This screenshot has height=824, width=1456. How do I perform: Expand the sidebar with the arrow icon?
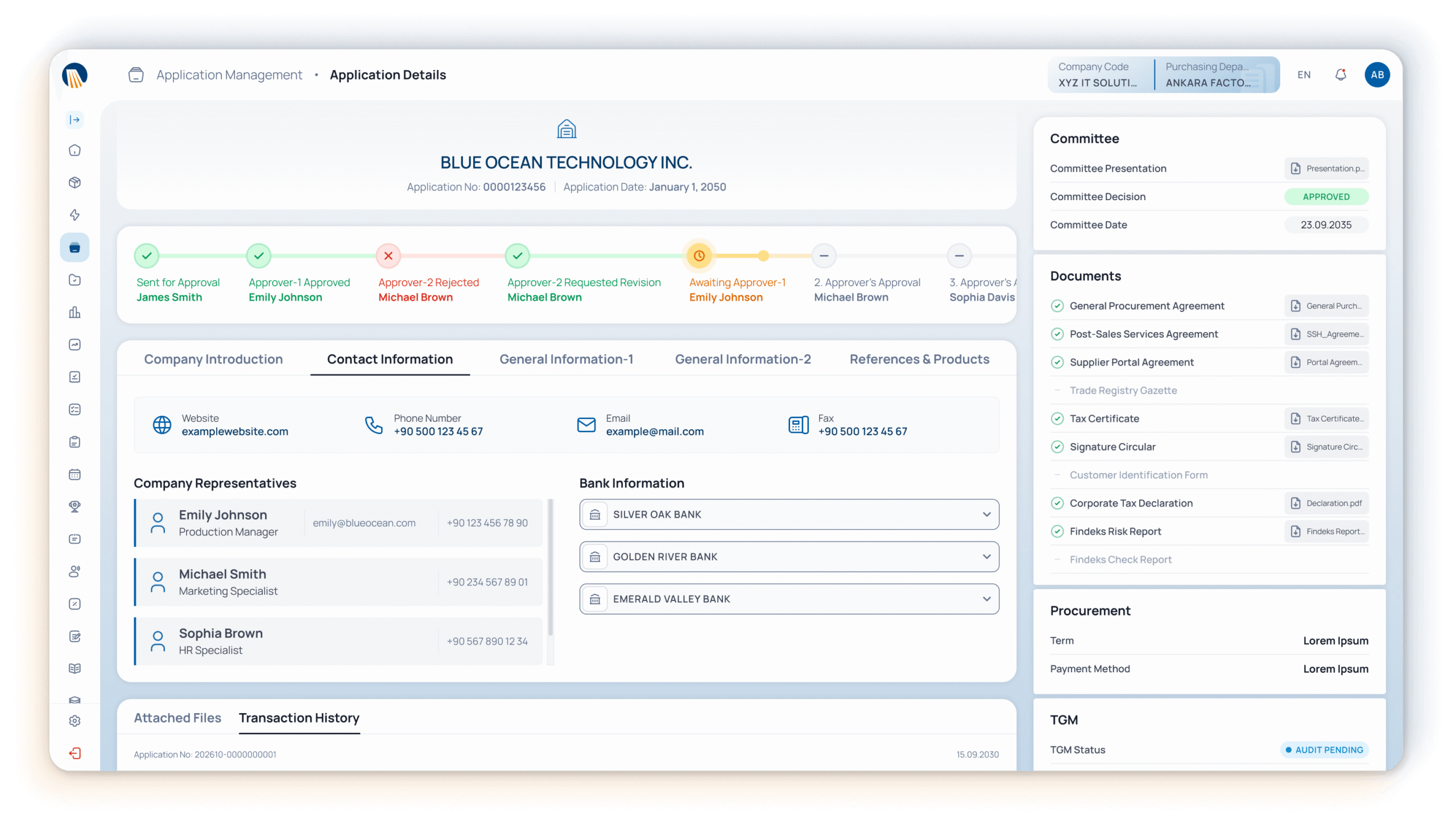(x=75, y=119)
